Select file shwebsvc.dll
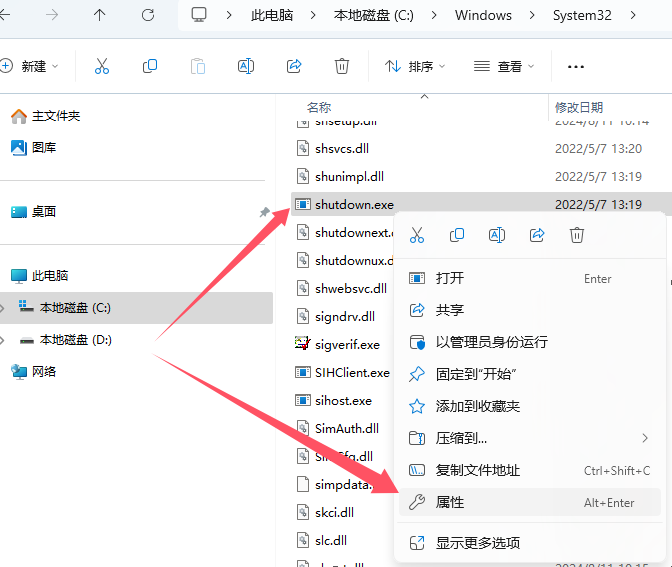Viewport: 672px width, 567px height. point(351,288)
